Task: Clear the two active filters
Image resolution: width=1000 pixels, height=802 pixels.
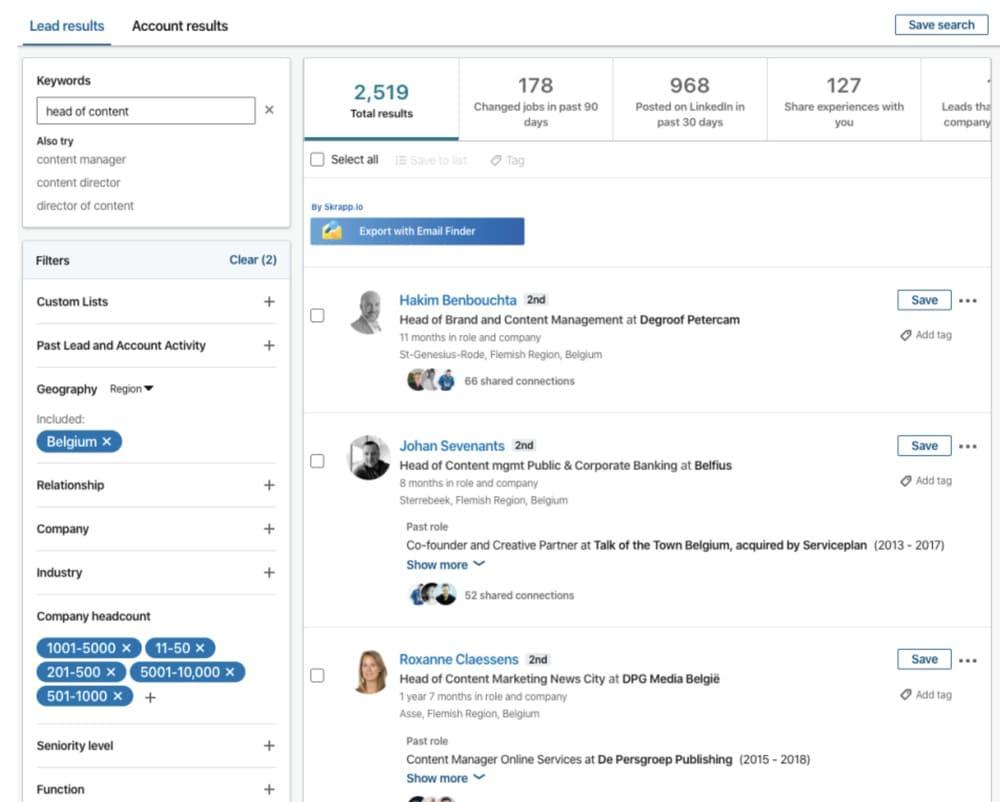Action: click(253, 259)
